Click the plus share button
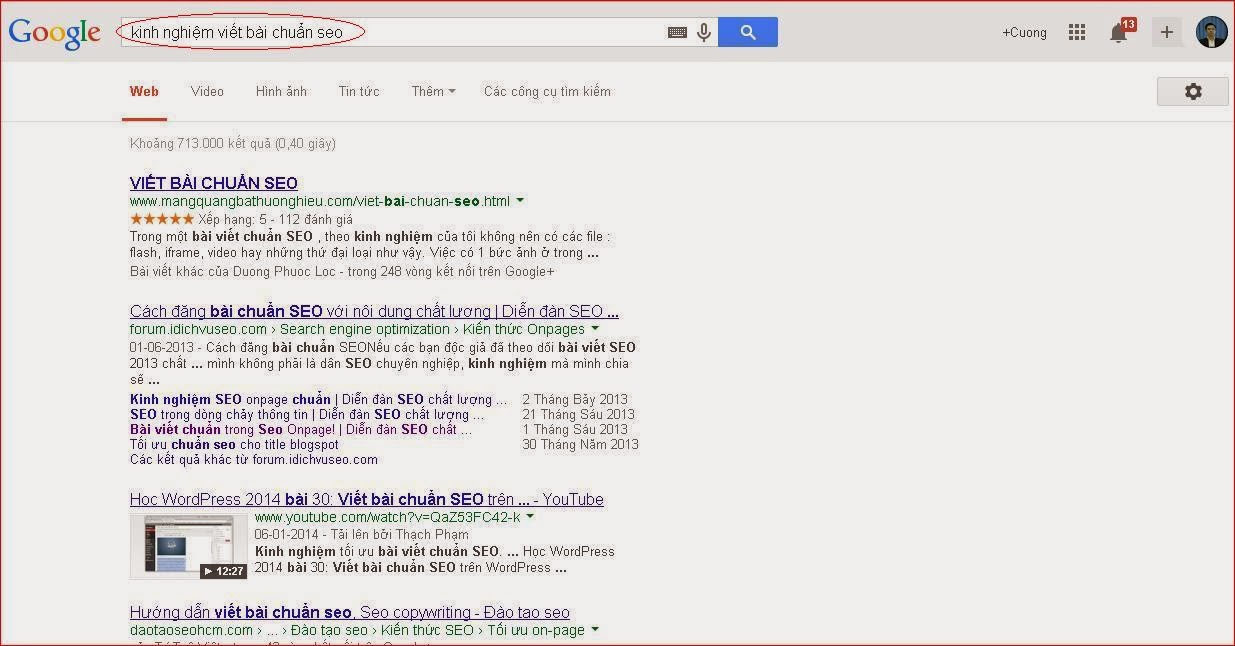Viewport: 1235px width, 646px height. click(x=1166, y=32)
